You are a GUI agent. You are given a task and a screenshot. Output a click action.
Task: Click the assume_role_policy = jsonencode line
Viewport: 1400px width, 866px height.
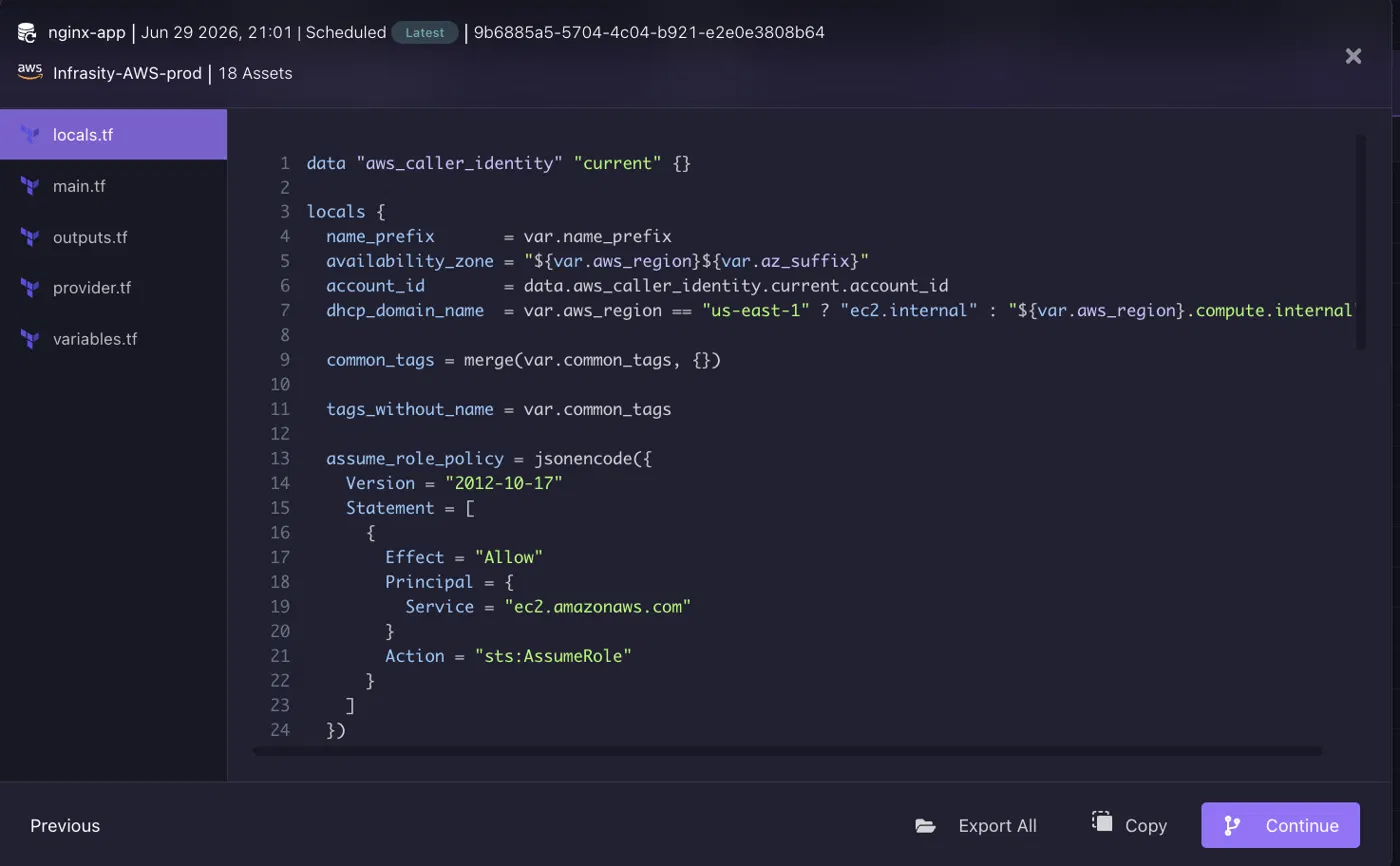(489, 459)
